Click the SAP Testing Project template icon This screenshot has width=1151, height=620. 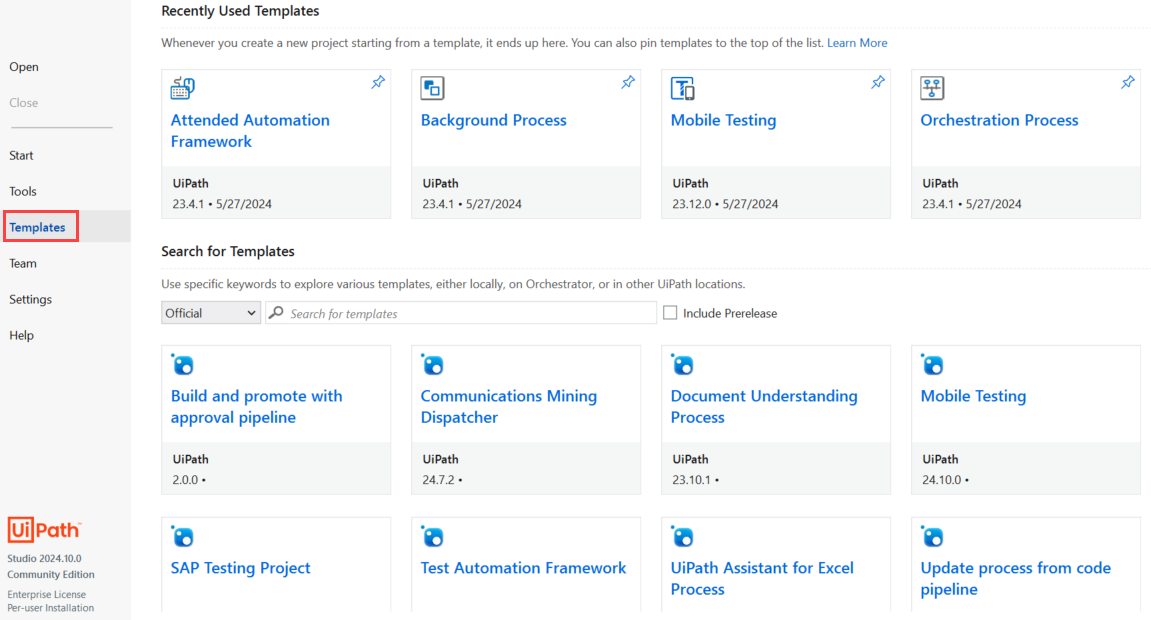click(x=182, y=537)
